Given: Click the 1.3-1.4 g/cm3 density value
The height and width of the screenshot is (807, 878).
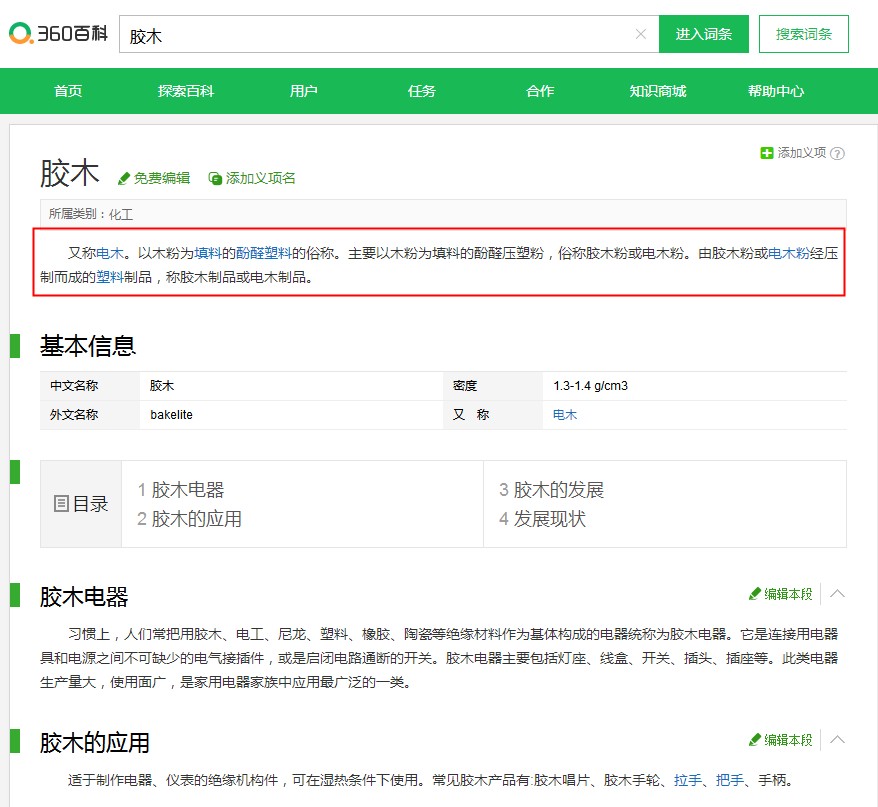Looking at the screenshot, I should 590,385.
